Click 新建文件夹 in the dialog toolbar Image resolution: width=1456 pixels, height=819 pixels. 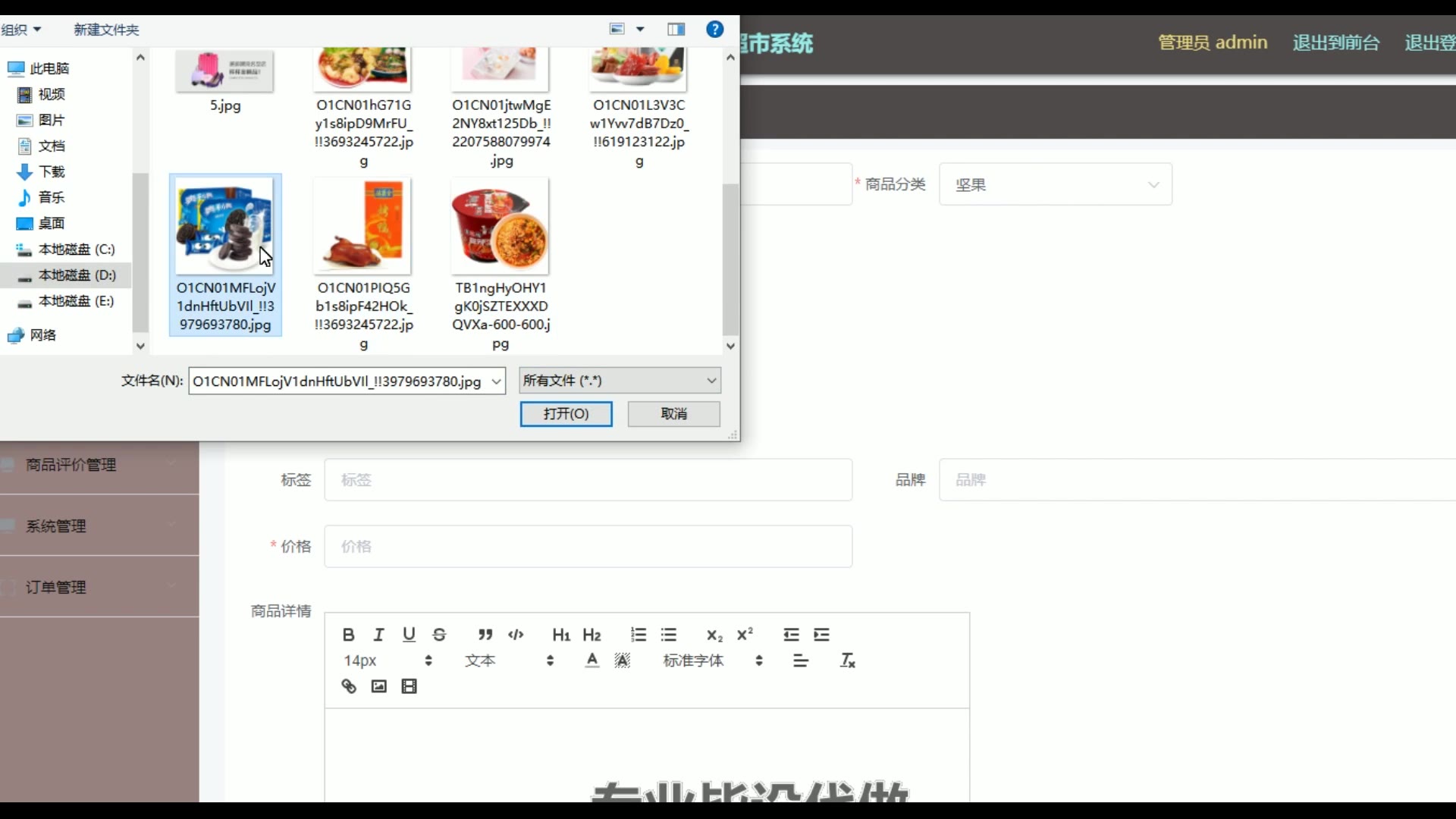click(106, 30)
